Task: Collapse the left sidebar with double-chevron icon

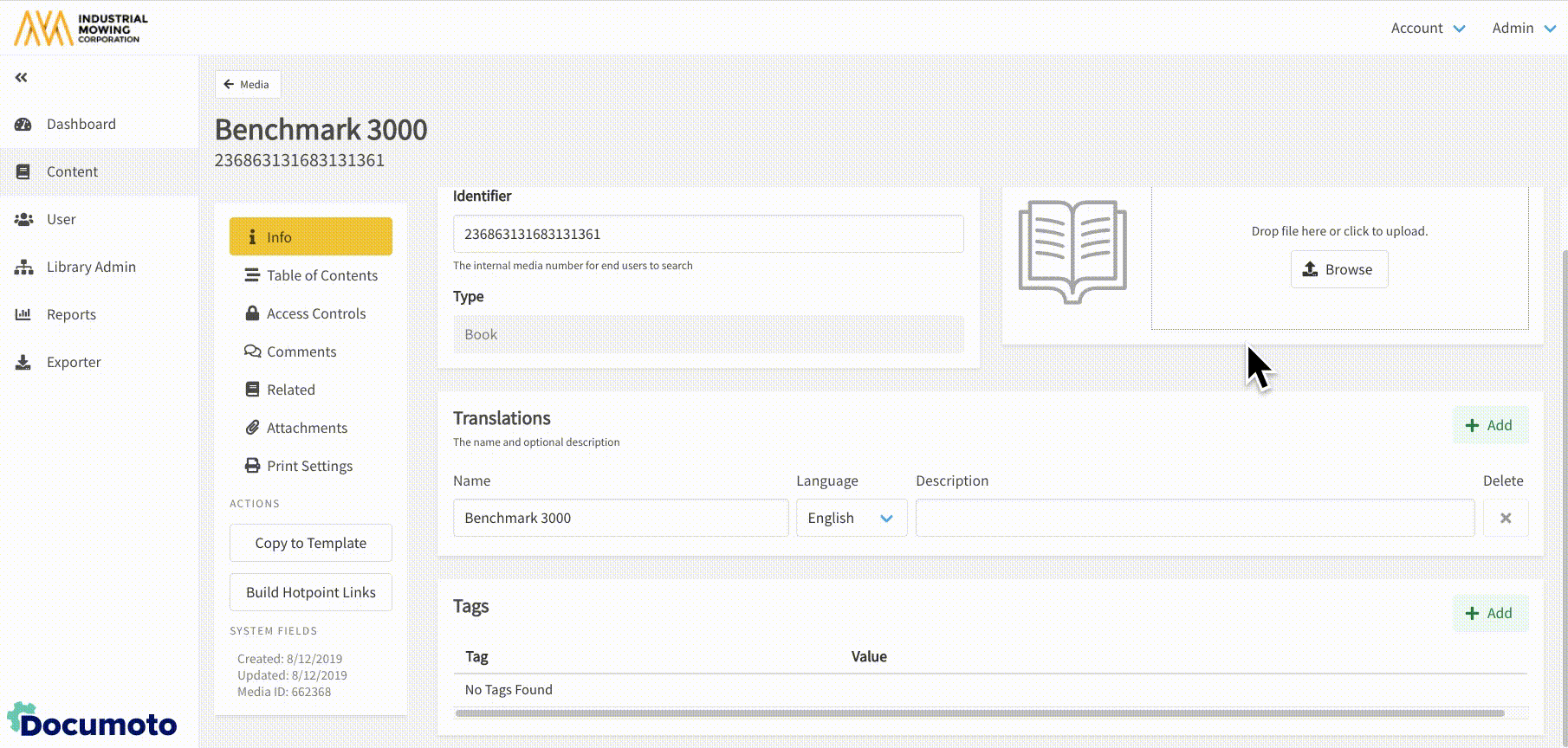Action: 22,78
